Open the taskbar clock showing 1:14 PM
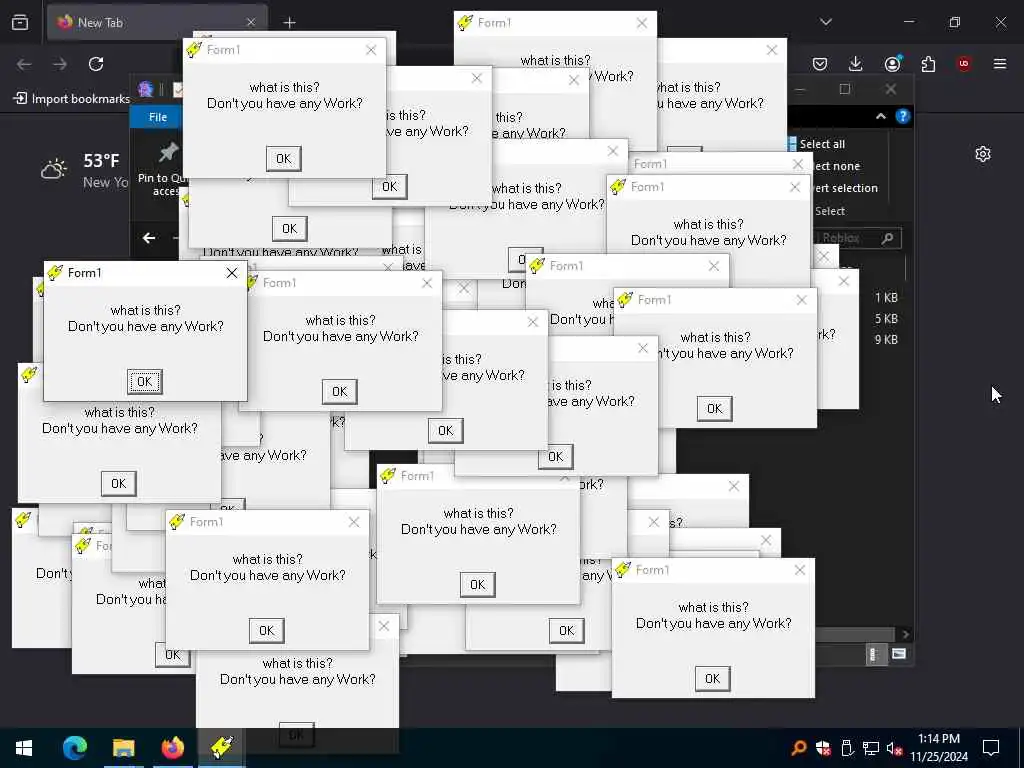The width and height of the screenshot is (1024, 768). (939, 748)
